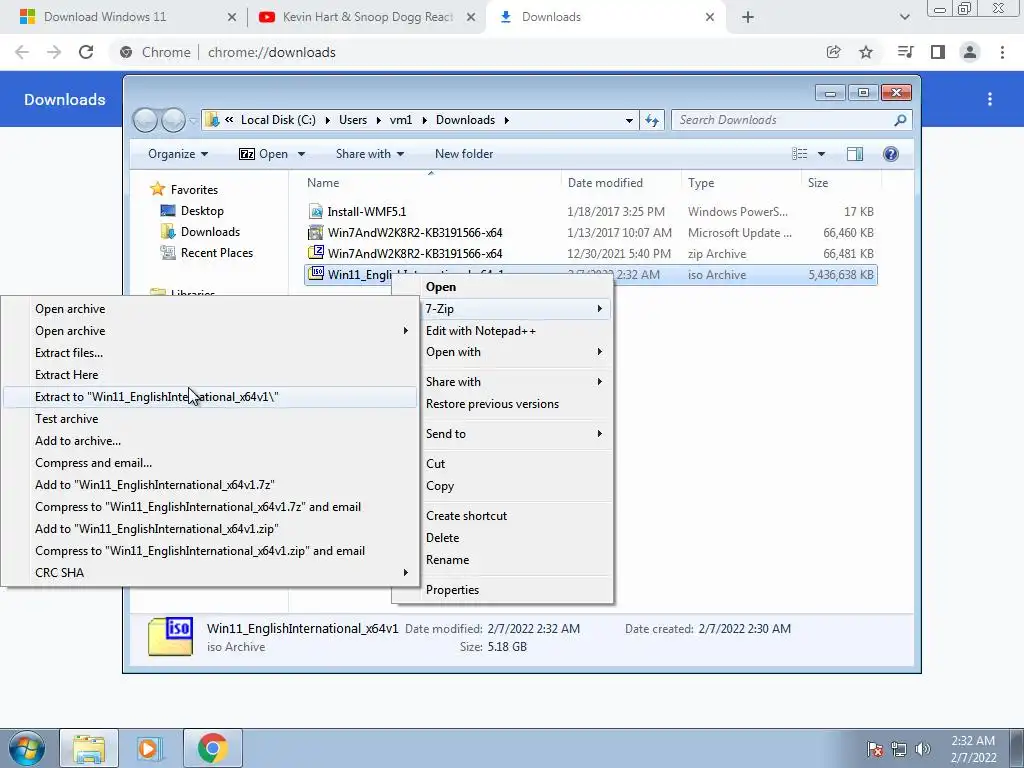Open Windows Media Player from taskbar
The width and height of the screenshot is (1024, 768).
[x=149, y=748]
